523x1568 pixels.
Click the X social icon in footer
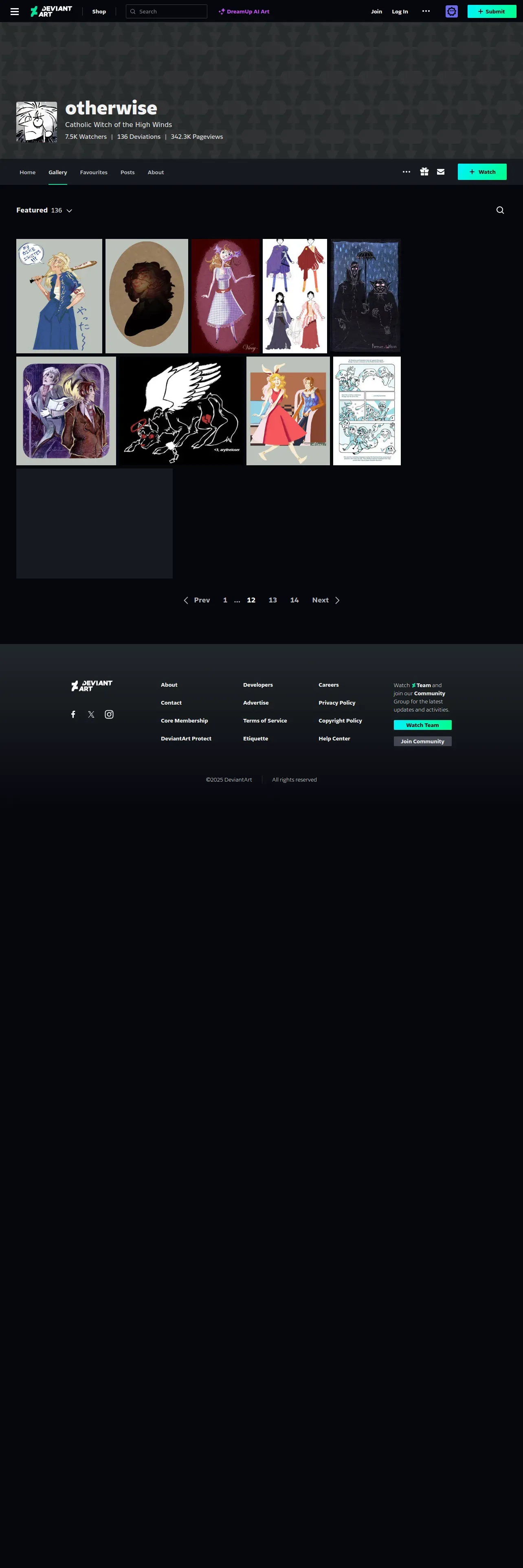click(91, 715)
